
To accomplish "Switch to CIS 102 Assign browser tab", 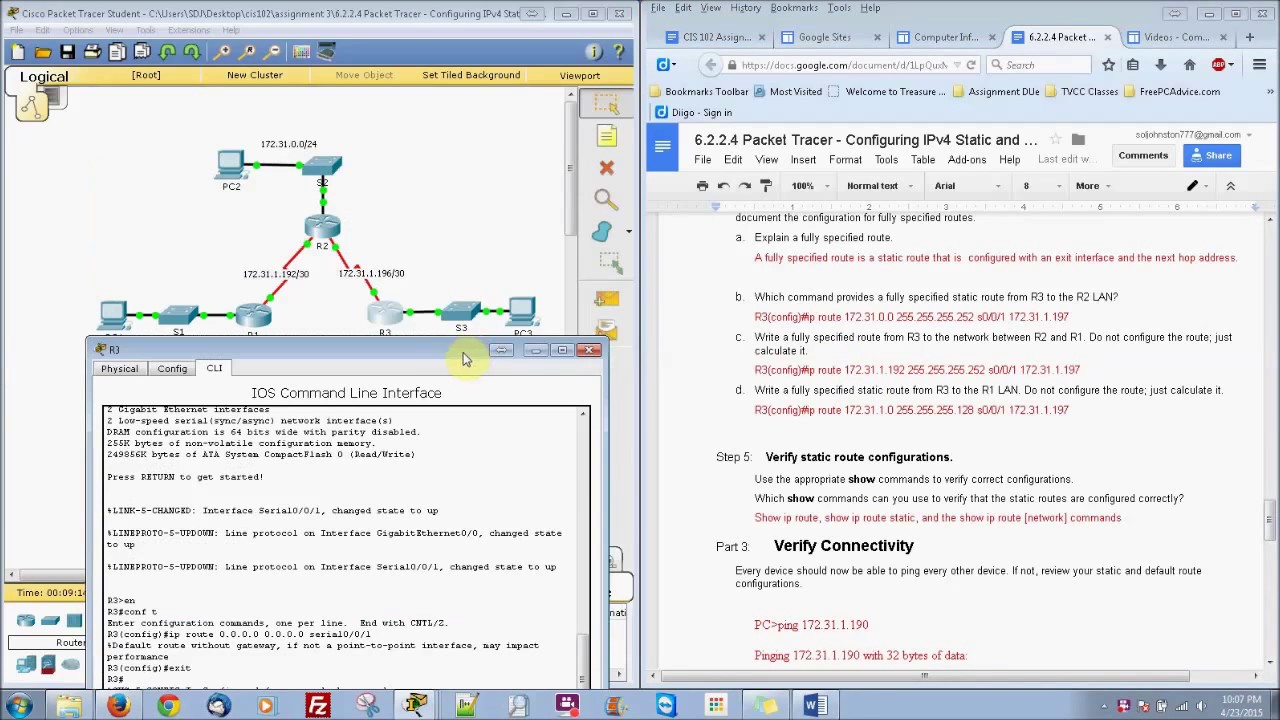I will click(x=716, y=37).
